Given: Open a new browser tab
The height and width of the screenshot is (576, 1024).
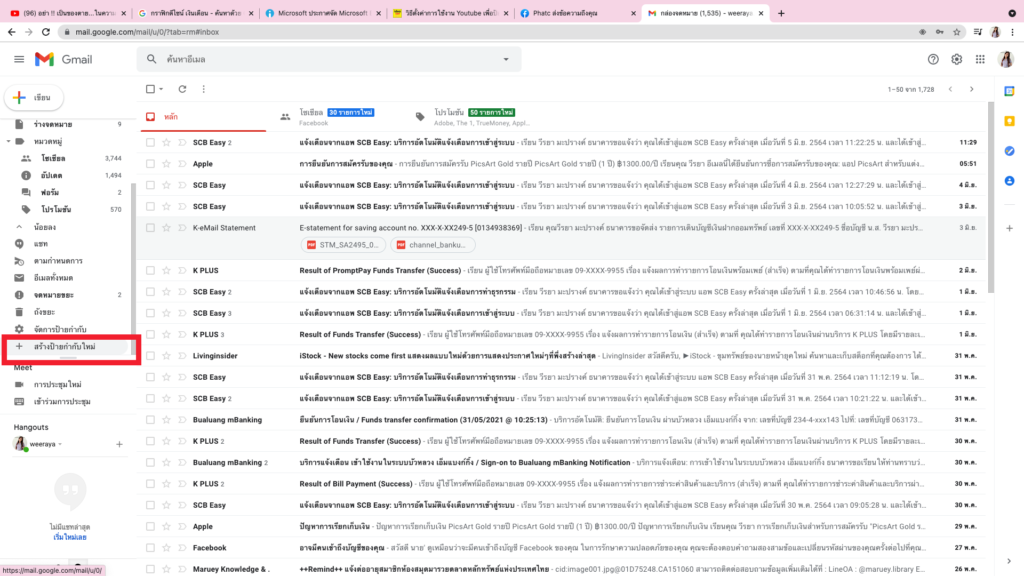Looking at the screenshot, I should coord(781,13).
